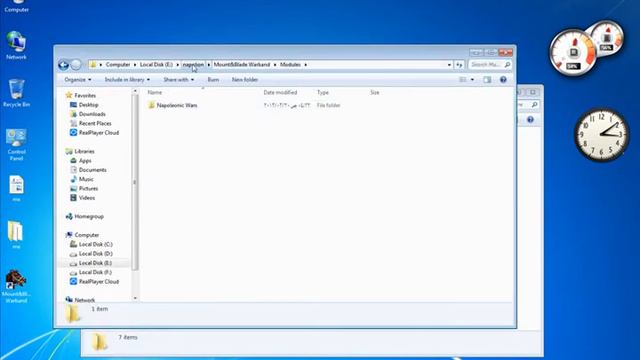
Task: Click Local Disk (E:) in the address breadcrumb
Action: tap(156, 64)
